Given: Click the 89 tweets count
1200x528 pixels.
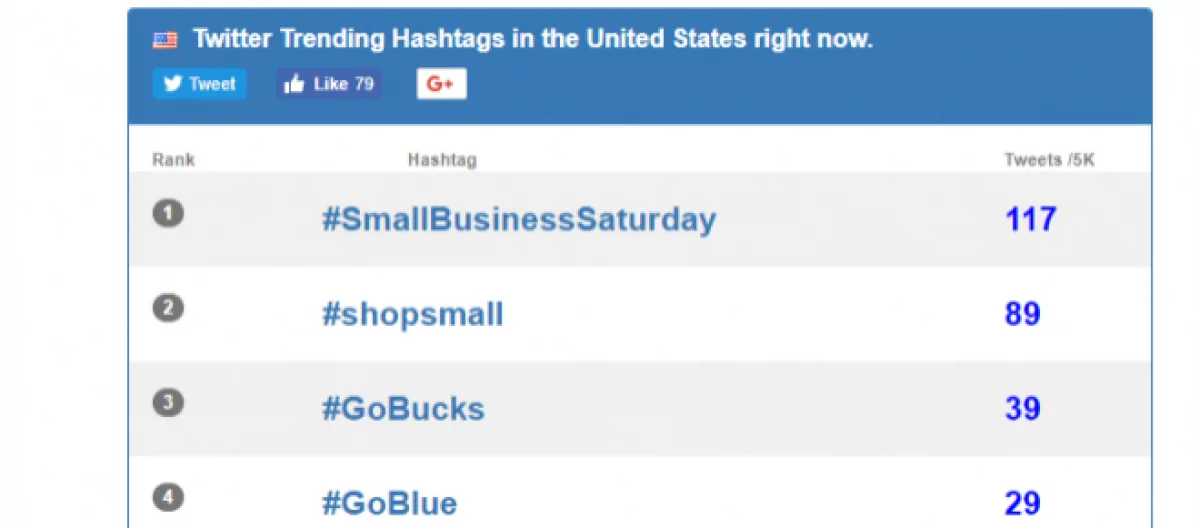Looking at the screenshot, I should (x=1023, y=314).
